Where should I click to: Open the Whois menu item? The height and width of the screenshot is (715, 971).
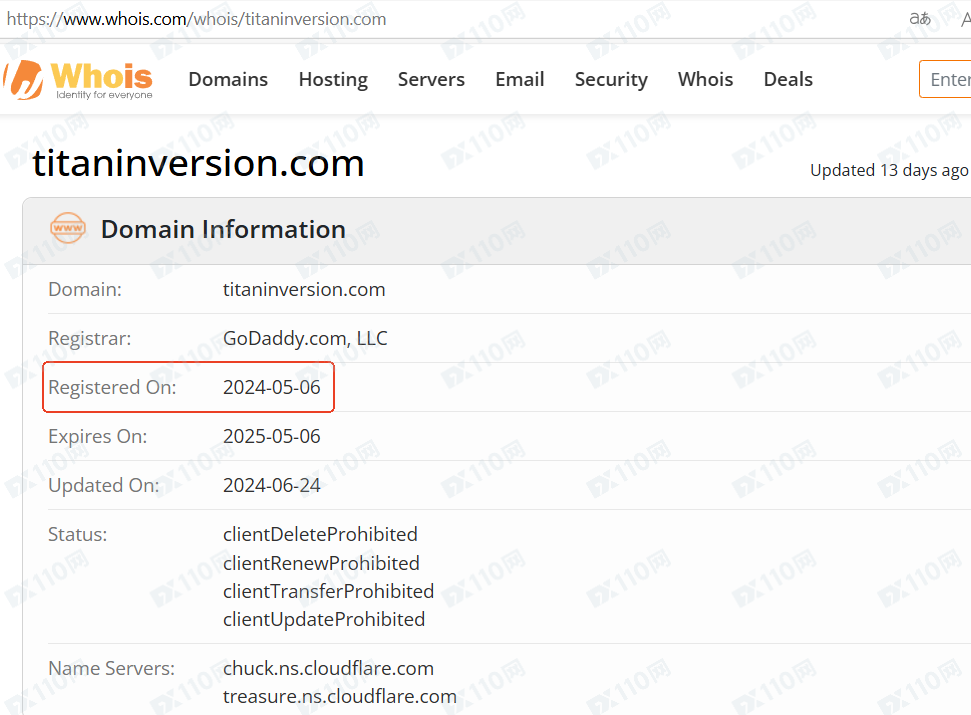pyautogui.click(x=705, y=79)
